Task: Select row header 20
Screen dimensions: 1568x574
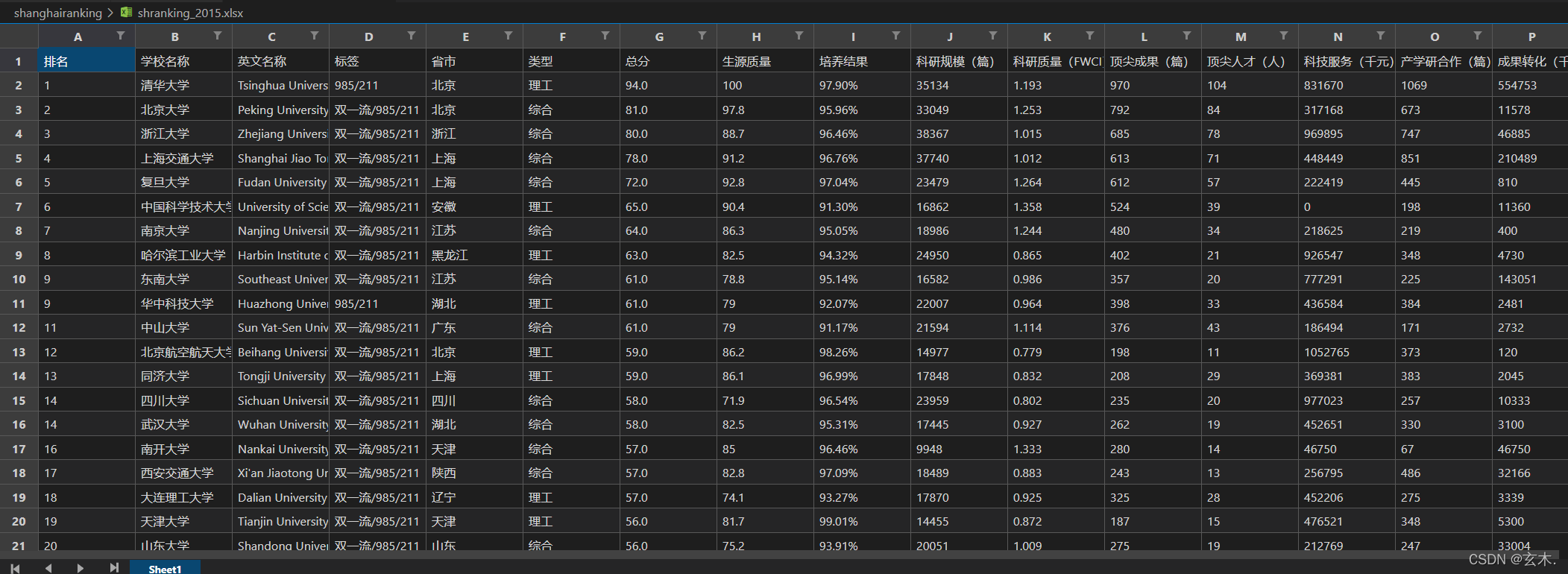Action: tap(19, 521)
